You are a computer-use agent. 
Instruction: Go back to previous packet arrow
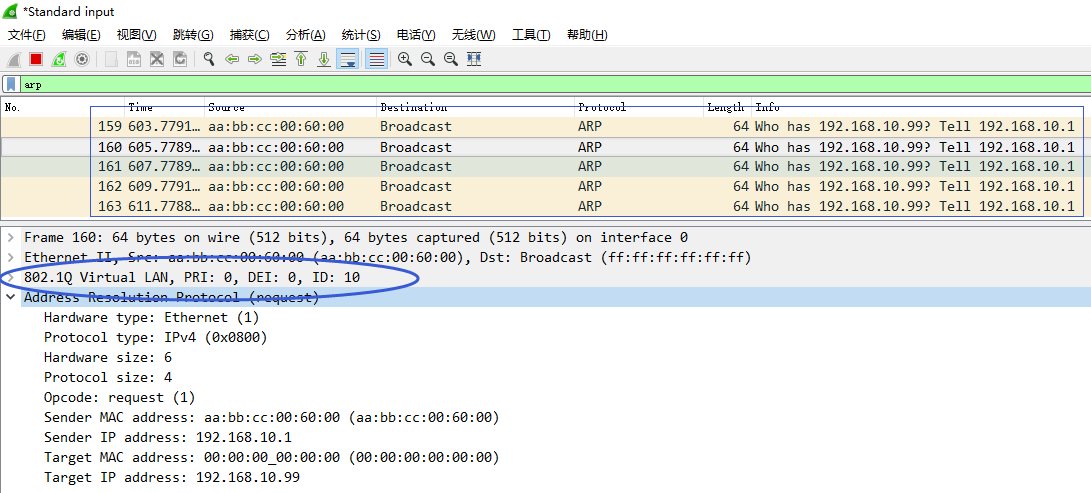point(232,59)
